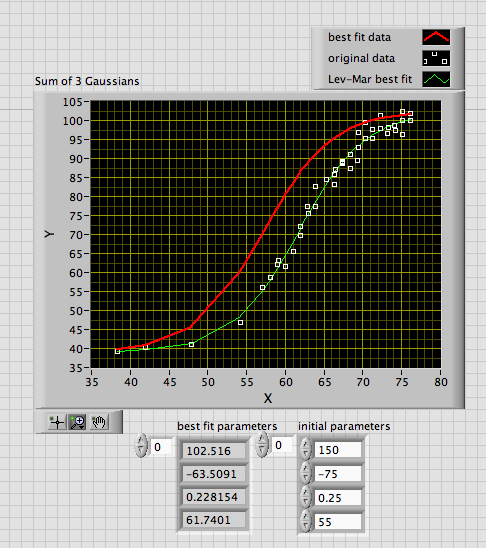Screen dimensions: 486x548
Task: Click the best fit data red plot icon
Action: (436, 37)
